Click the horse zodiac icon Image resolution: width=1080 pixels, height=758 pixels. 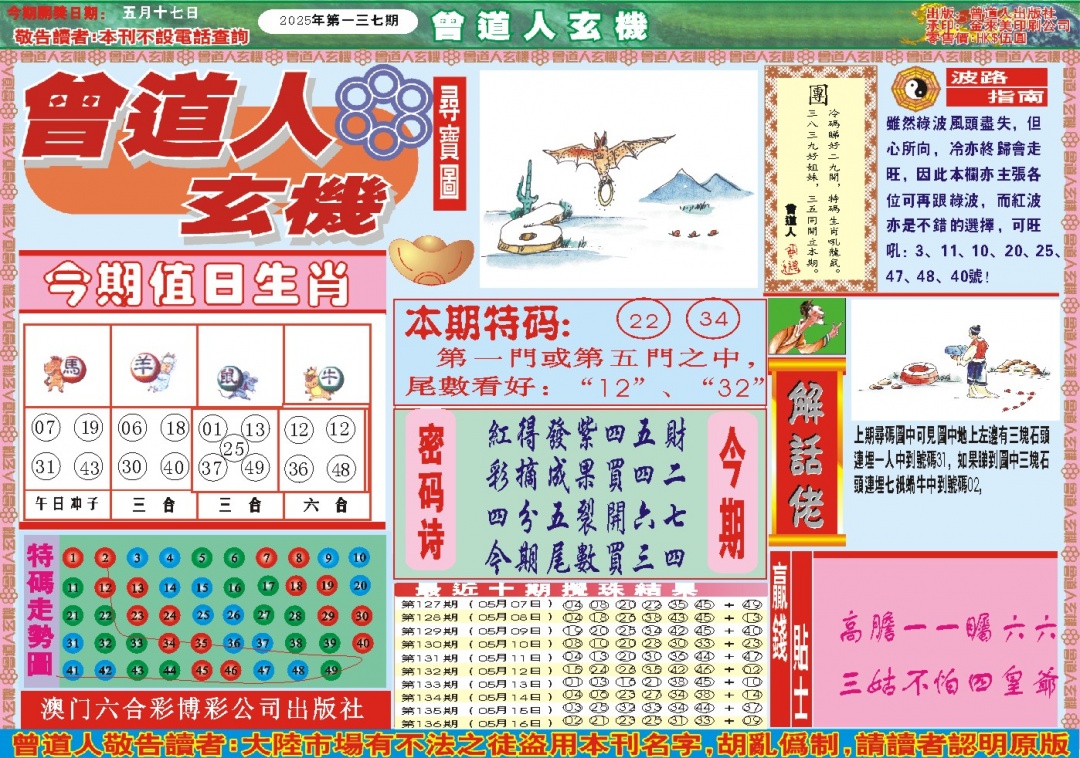[x=65, y=372]
